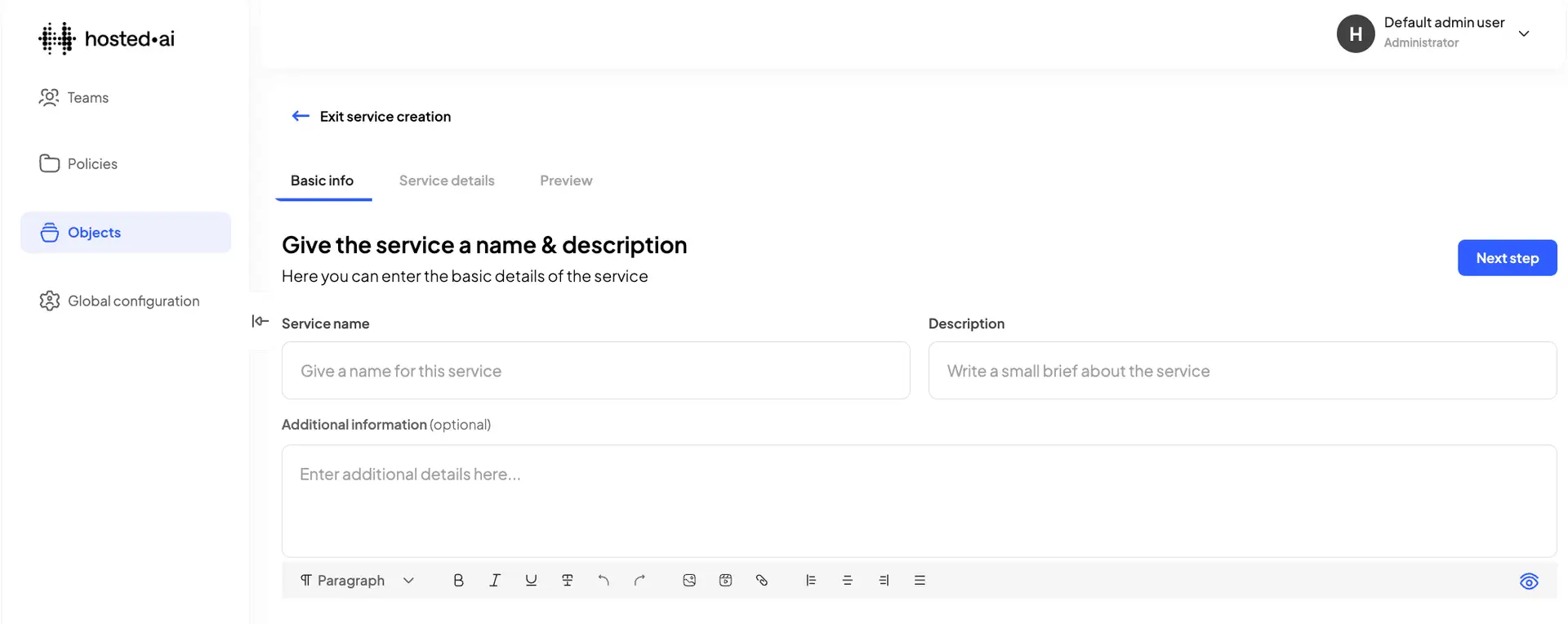Click the Administrator role label
This screenshot has width=1568, height=624.
pyautogui.click(x=1421, y=42)
